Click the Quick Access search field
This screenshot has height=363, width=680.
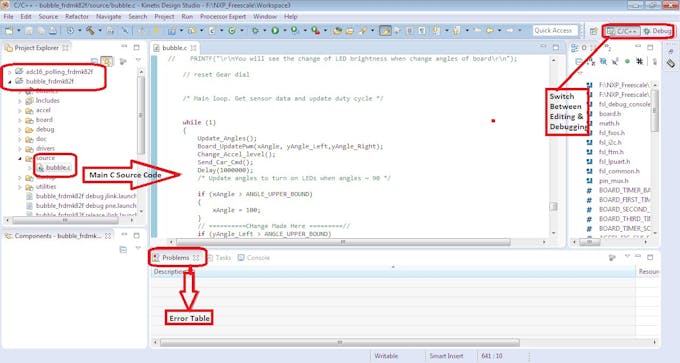[555, 30]
